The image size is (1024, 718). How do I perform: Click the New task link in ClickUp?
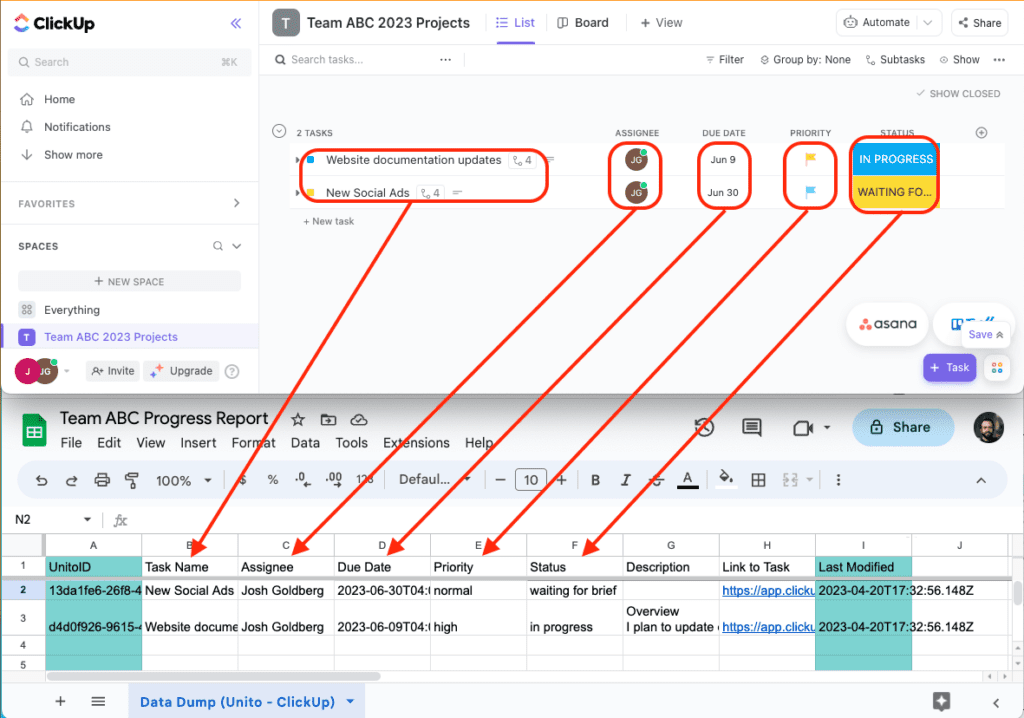328,221
